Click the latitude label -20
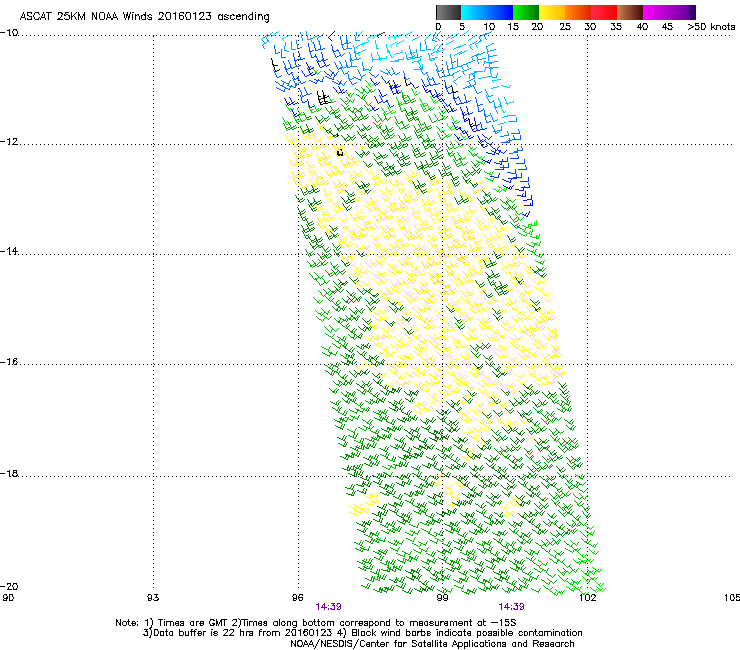The image size is (740, 650). tap(9, 586)
